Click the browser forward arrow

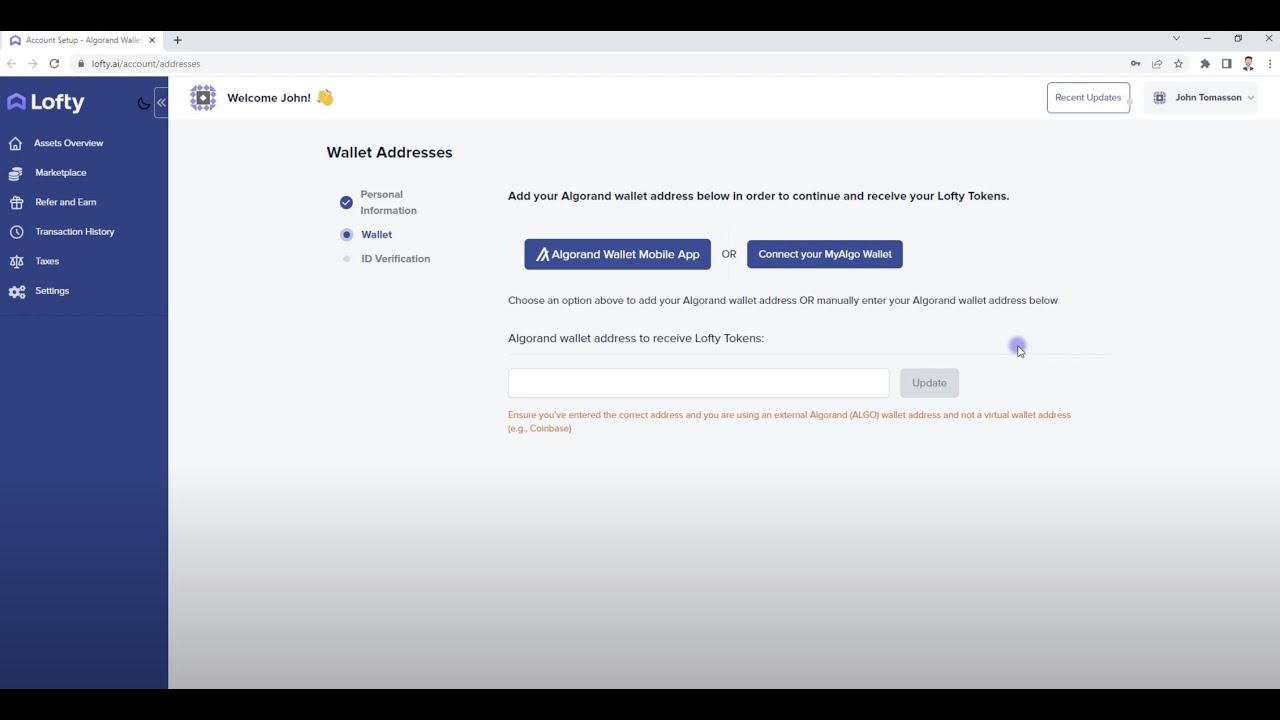(x=32, y=64)
